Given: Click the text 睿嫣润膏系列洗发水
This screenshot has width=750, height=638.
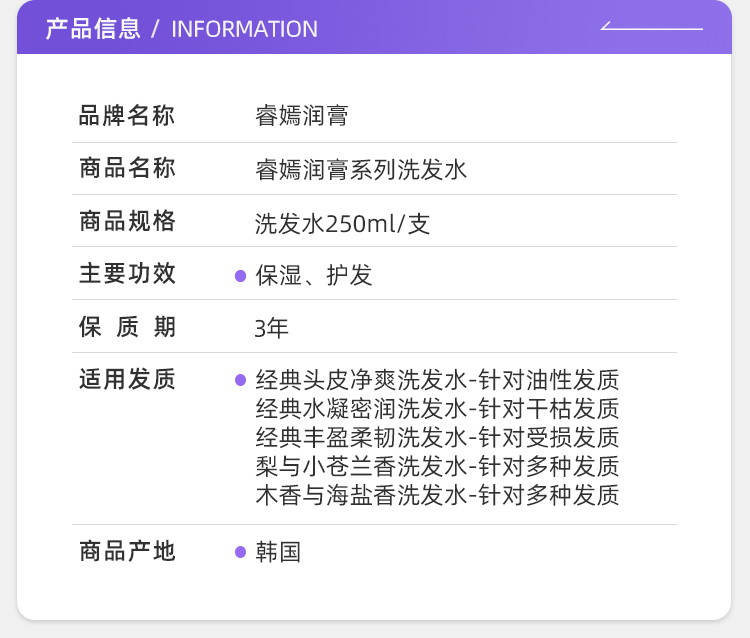Looking at the screenshot, I should (x=361, y=169).
